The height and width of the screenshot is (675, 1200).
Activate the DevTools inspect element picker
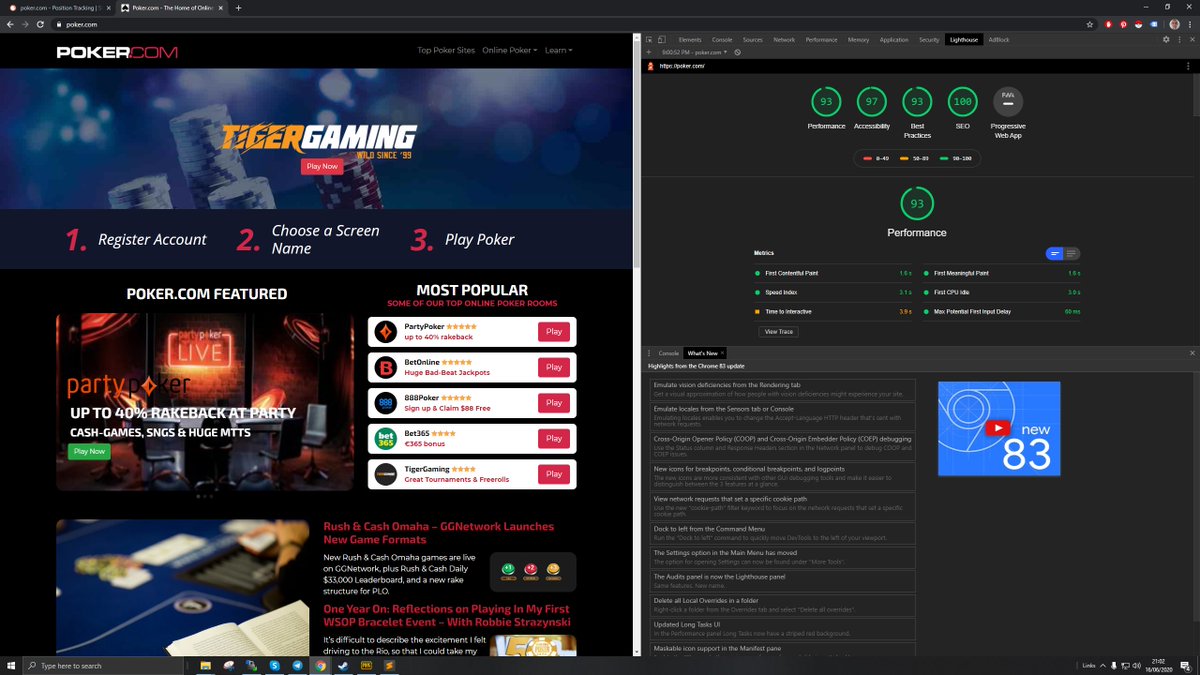[649, 39]
